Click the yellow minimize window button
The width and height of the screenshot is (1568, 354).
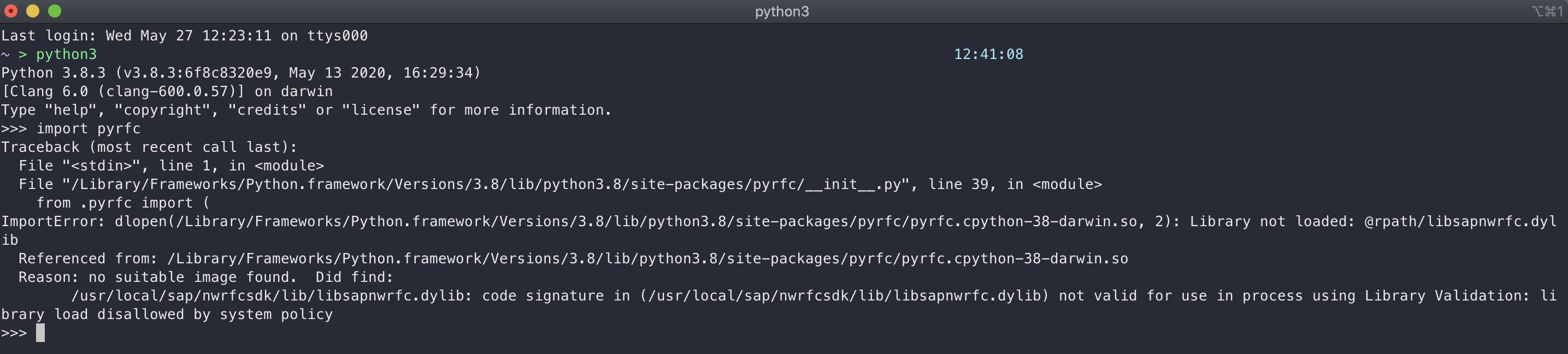pos(33,11)
